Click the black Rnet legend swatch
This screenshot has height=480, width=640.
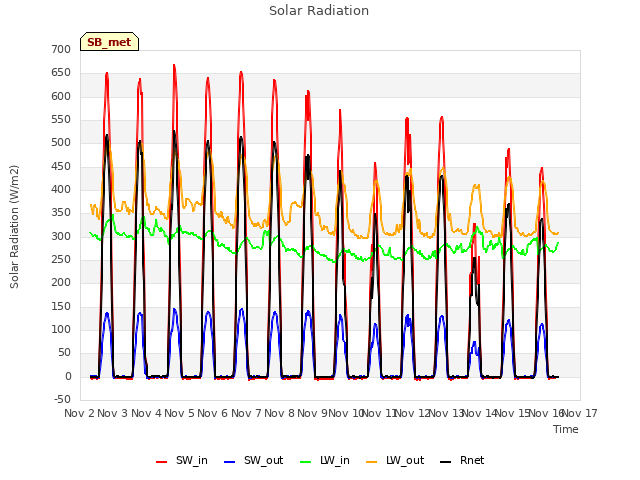pos(446,462)
